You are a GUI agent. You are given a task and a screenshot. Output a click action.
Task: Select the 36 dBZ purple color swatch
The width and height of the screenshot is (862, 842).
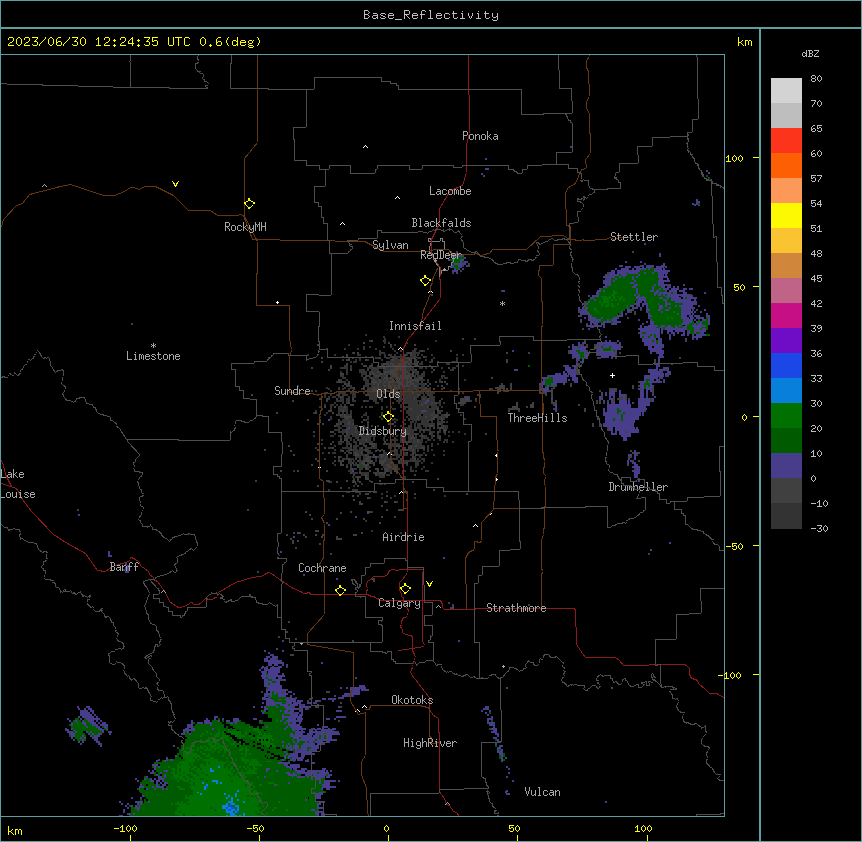[x=786, y=340]
